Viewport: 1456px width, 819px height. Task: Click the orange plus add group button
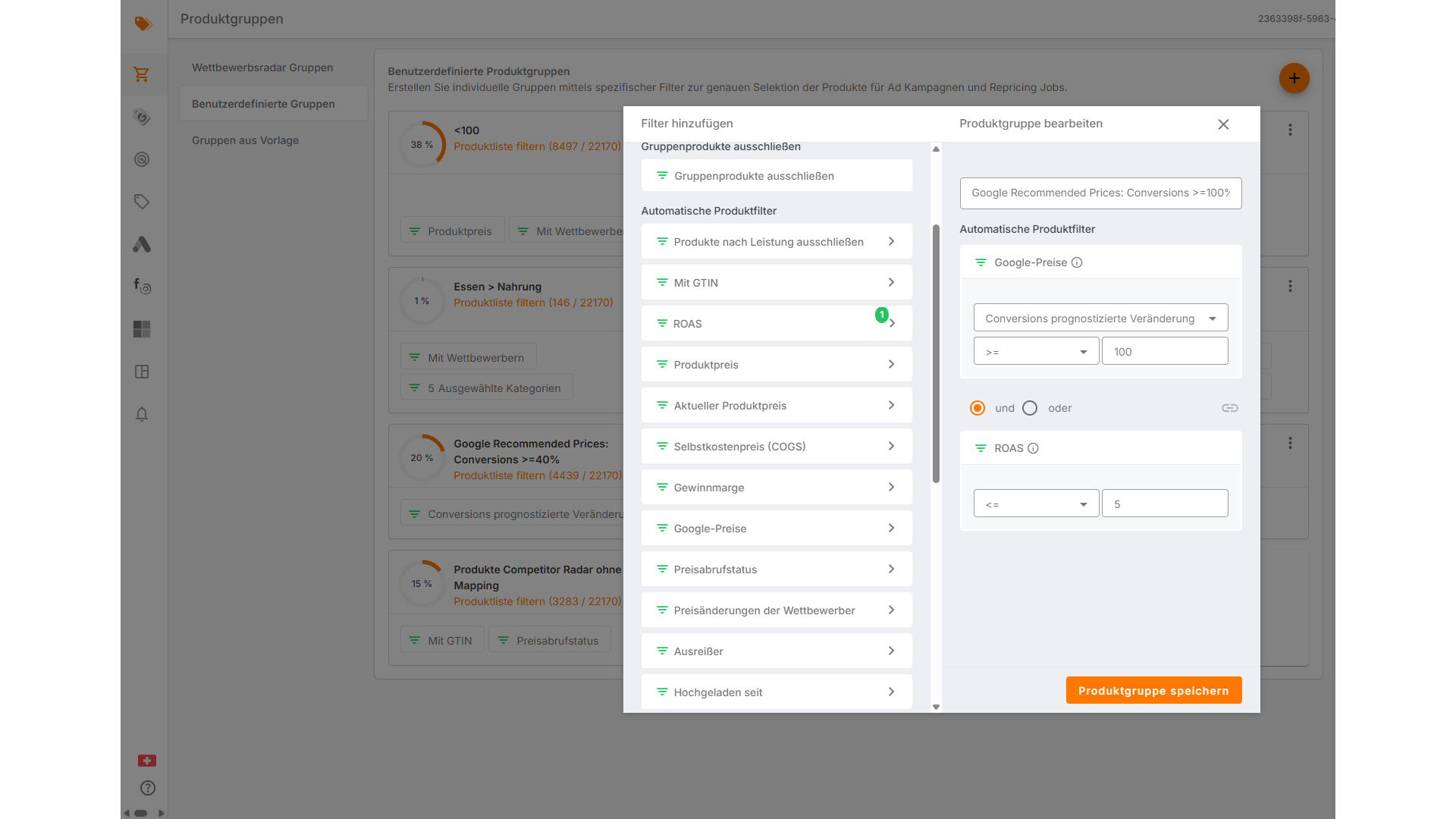point(1294,78)
